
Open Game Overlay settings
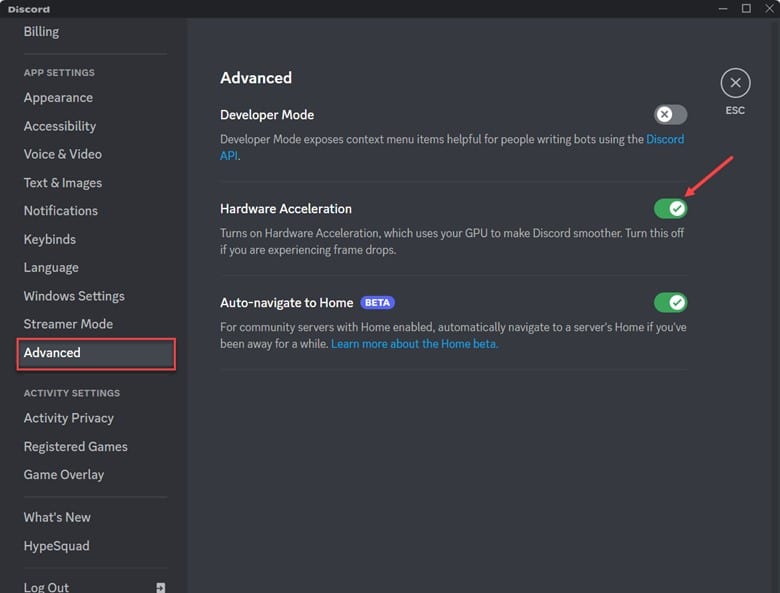(64, 475)
